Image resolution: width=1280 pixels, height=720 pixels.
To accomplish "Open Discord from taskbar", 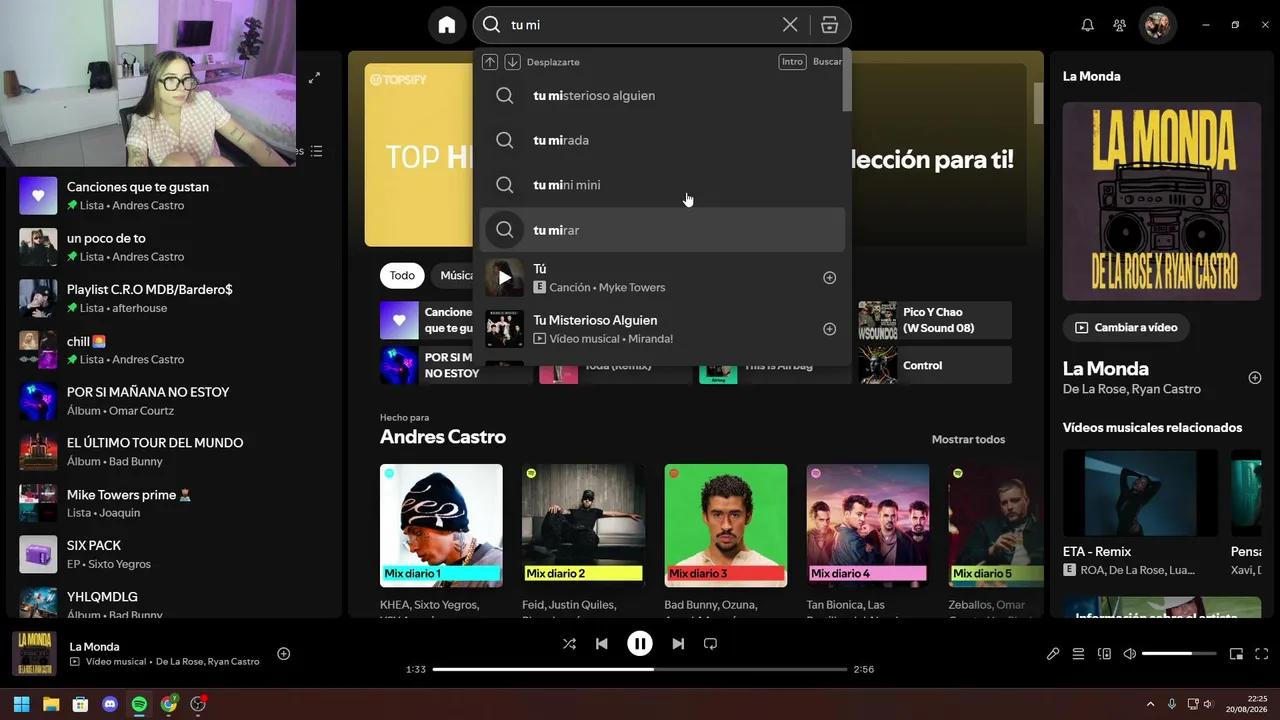I will (x=110, y=704).
